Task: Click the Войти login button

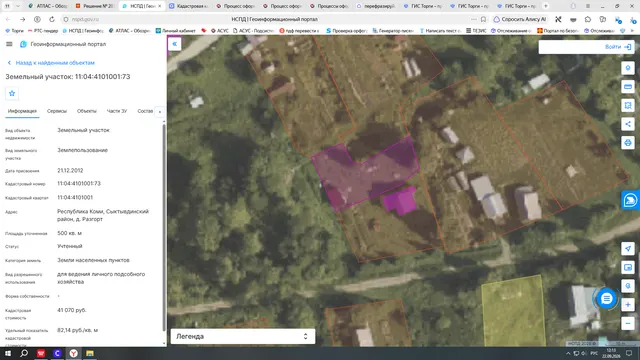Action: 618,47
